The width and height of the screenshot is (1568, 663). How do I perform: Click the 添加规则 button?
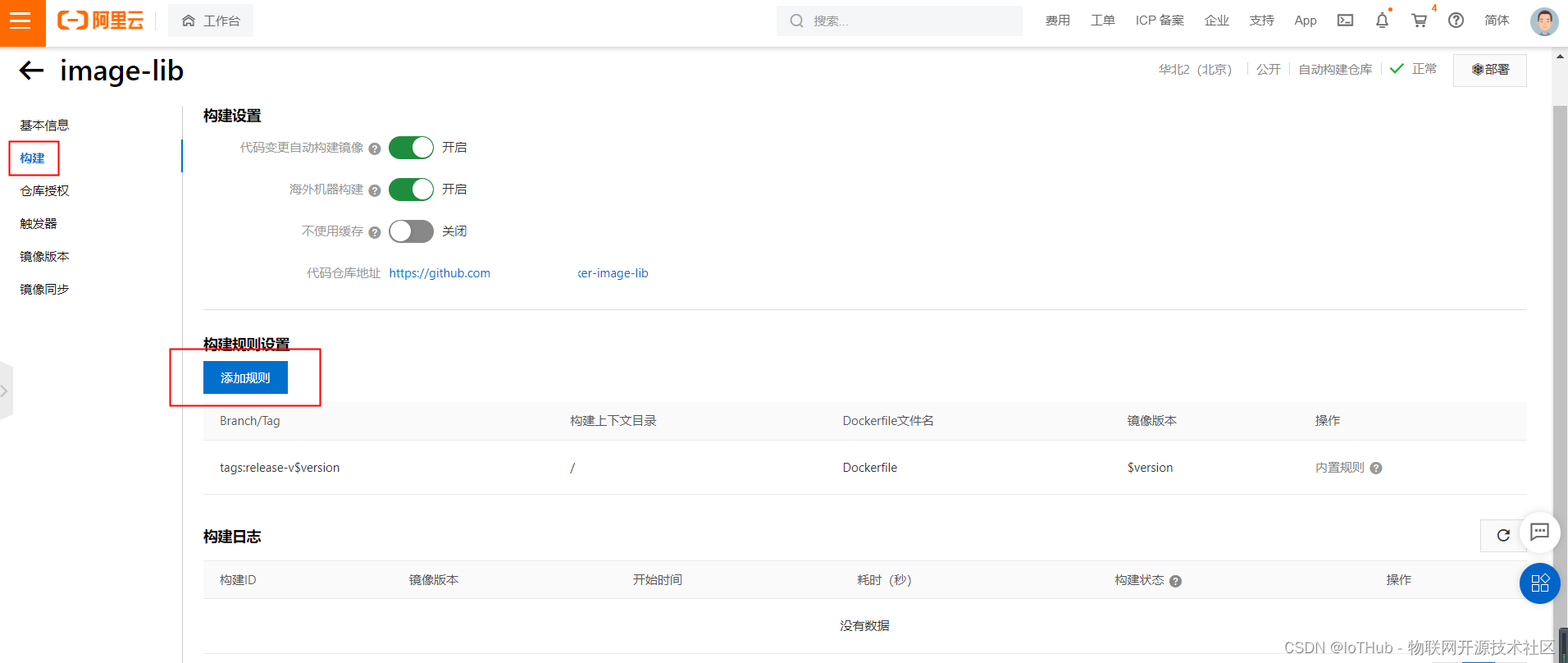245,377
